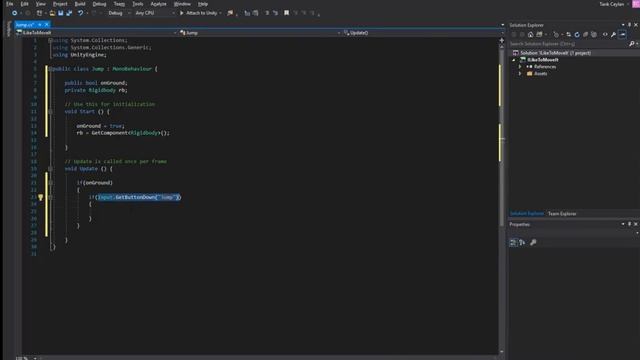The image size is (640, 360).
Task: Click the New Project icon in main toolbar
Action: click(39, 13)
